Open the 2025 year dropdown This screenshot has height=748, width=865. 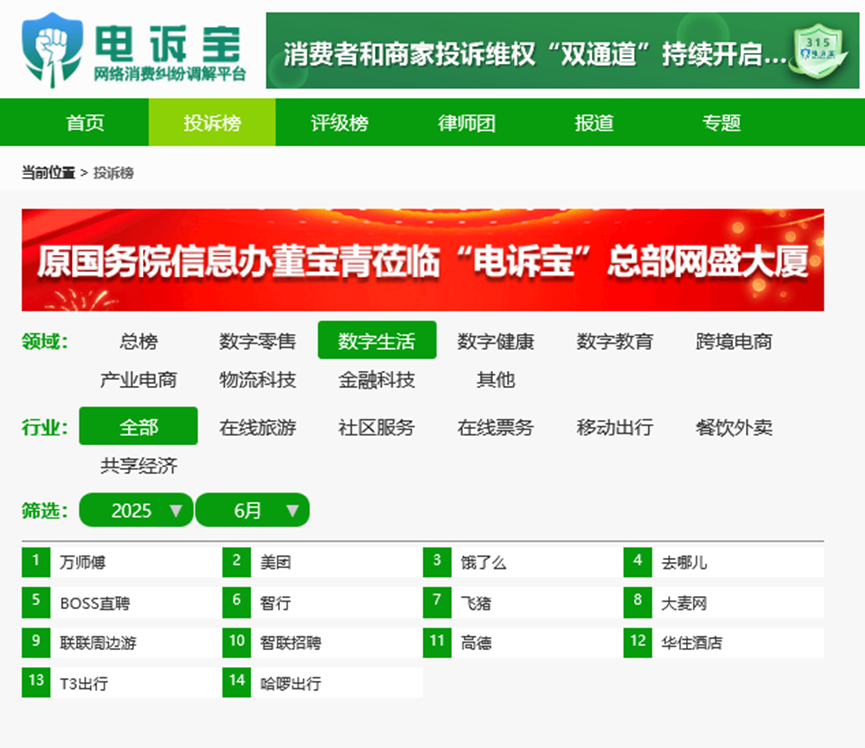[x=136, y=510]
